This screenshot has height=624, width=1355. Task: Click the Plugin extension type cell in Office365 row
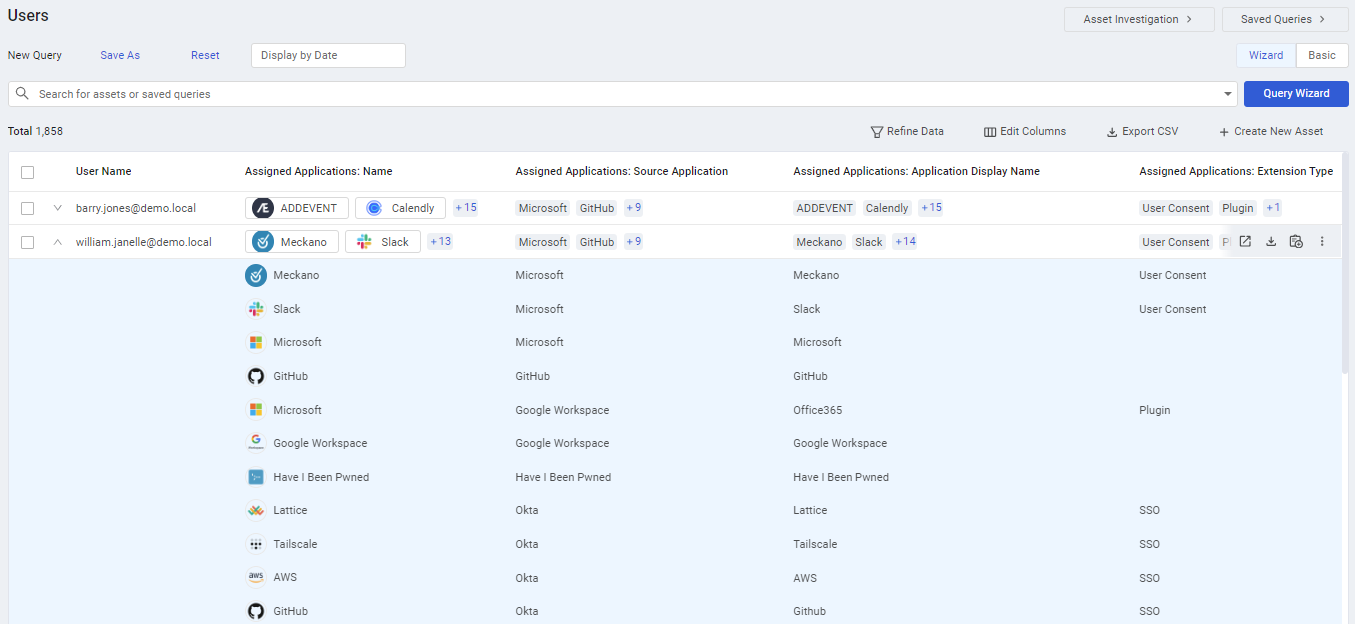tap(1154, 410)
